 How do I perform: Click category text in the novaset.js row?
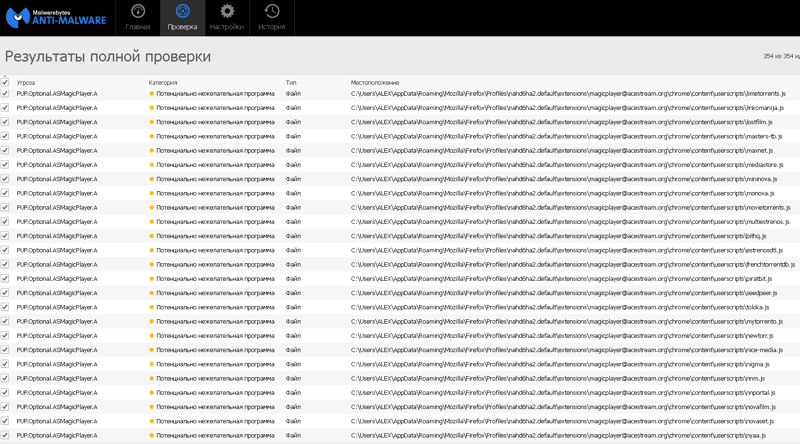tap(215, 421)
